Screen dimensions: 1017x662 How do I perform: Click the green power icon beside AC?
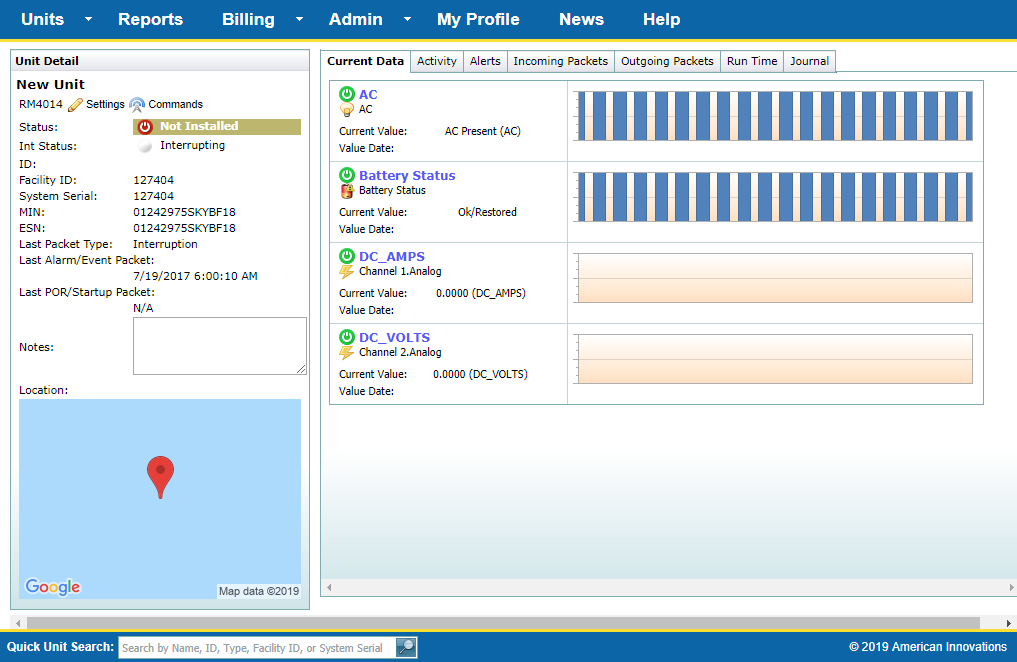click(x=347, y=94)
